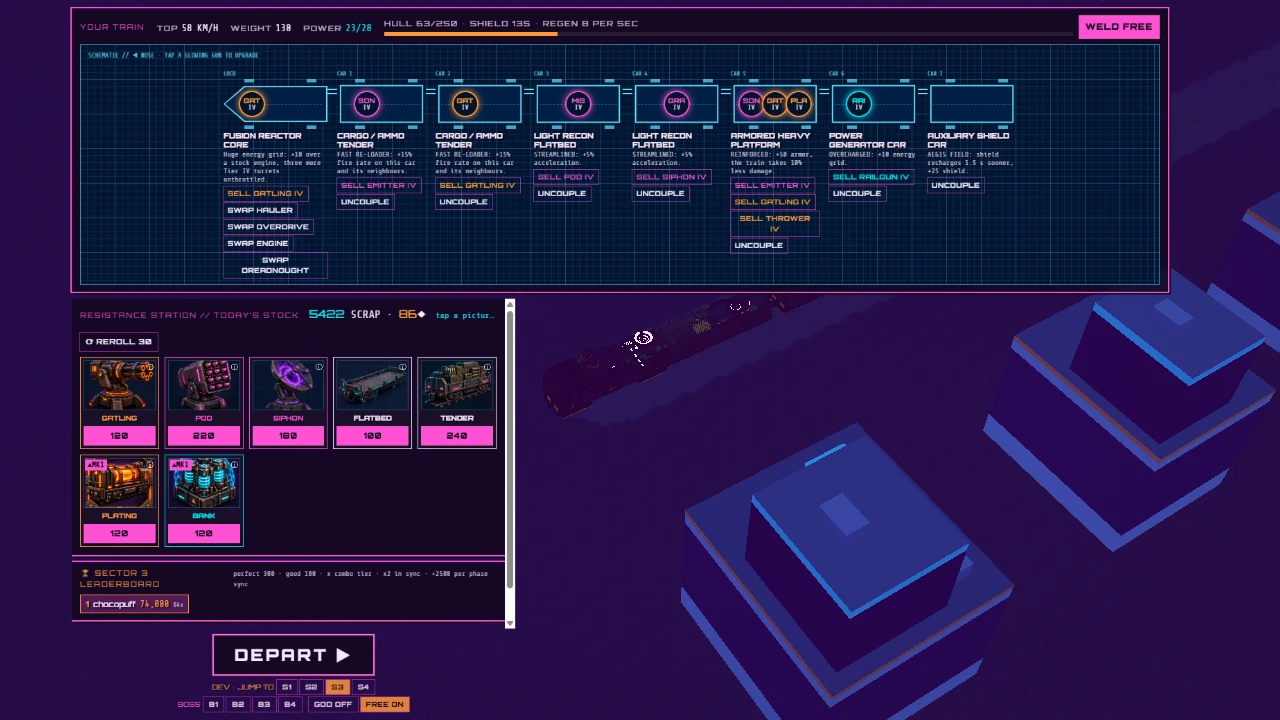1280x720 pixels.
Task: Open info icon on the Pod card
Action: 234,368
